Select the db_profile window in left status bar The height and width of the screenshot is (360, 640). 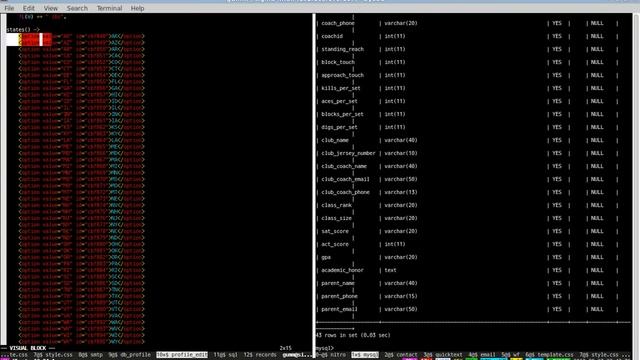130,355
